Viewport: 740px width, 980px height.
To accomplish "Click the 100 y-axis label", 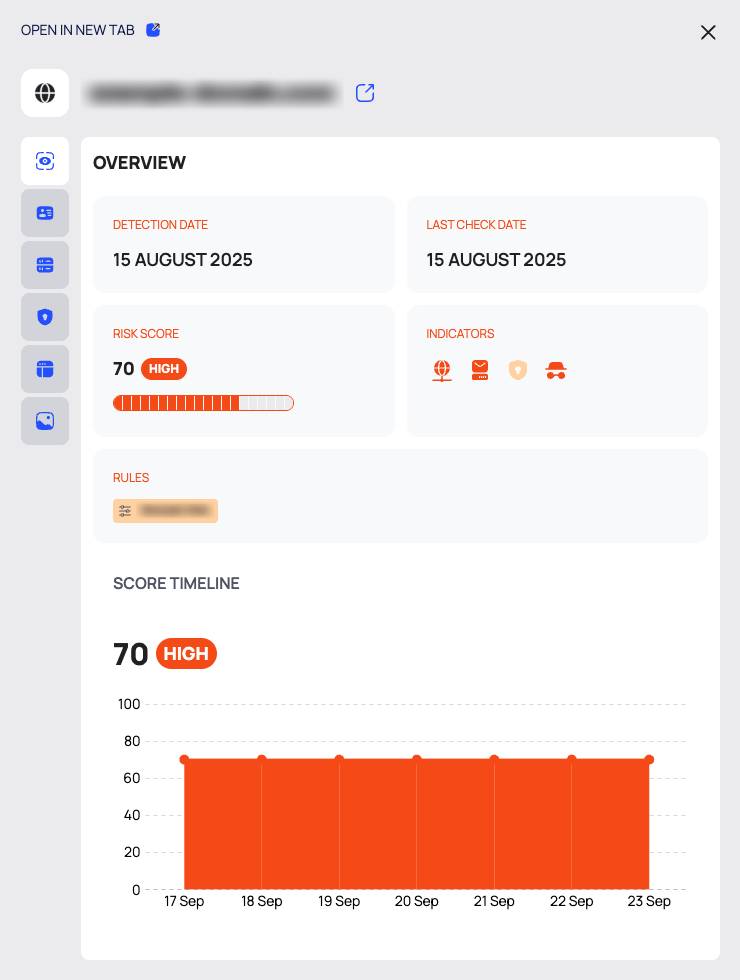I will tap(129, 704).
